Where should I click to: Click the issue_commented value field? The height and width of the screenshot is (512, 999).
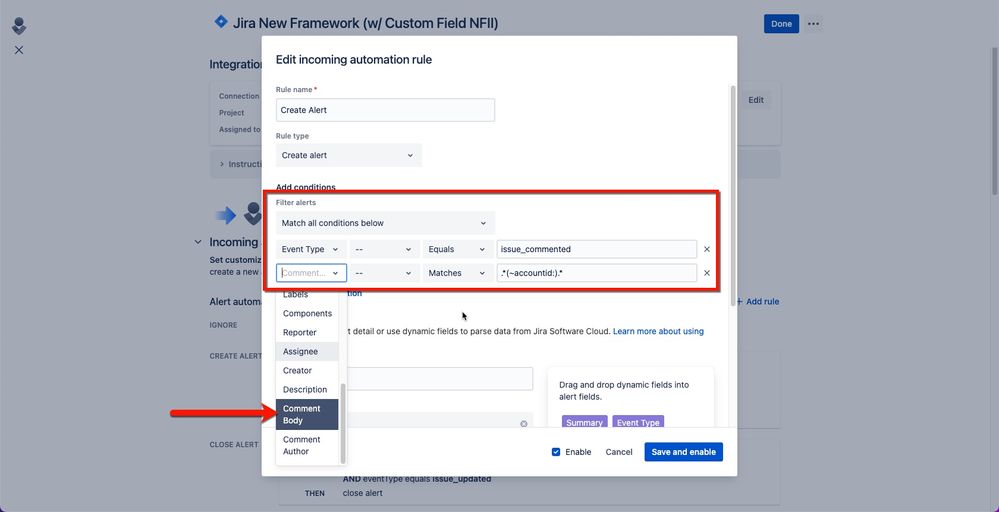[x=596, y=249]
